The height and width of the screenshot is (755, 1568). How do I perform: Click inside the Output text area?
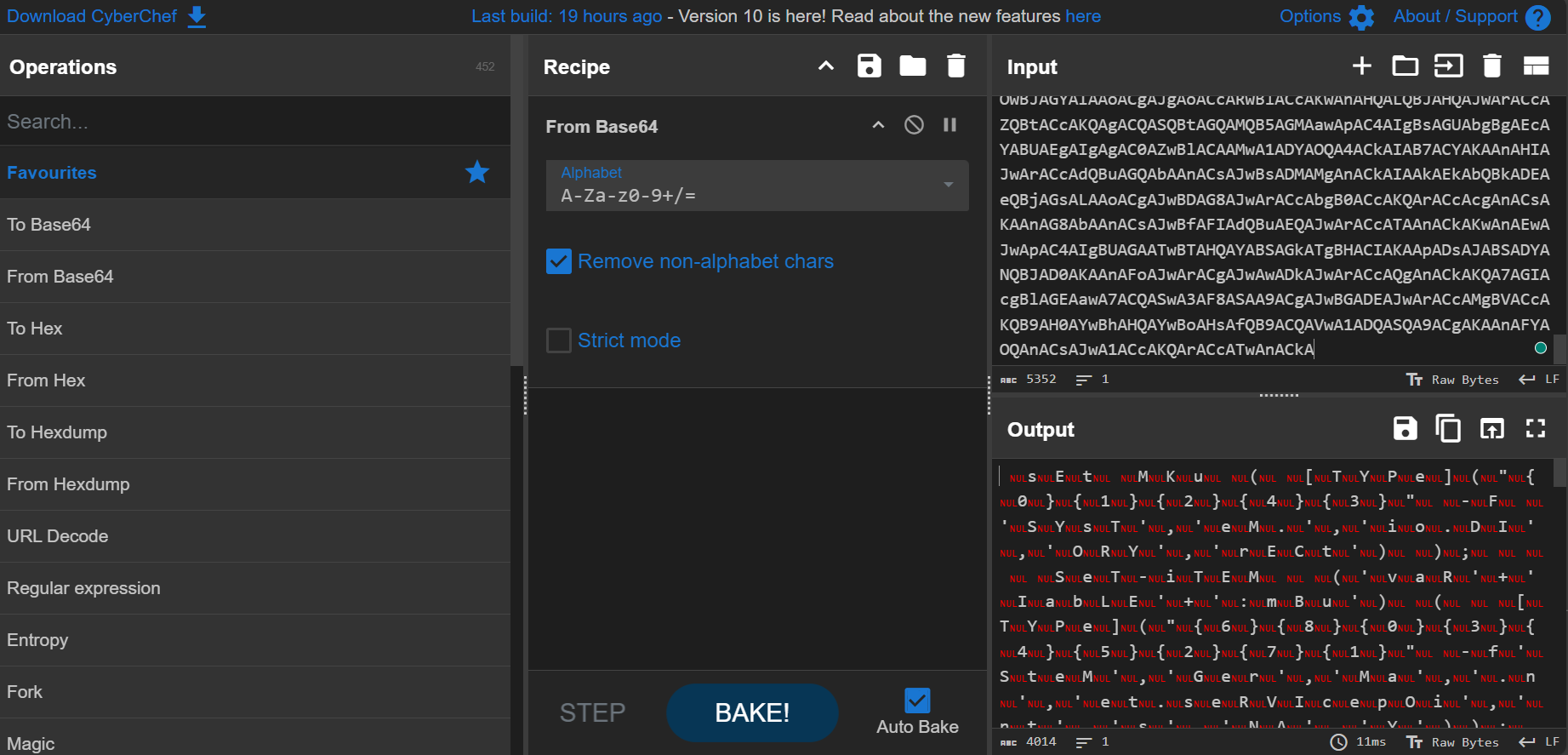[1272, 592]
